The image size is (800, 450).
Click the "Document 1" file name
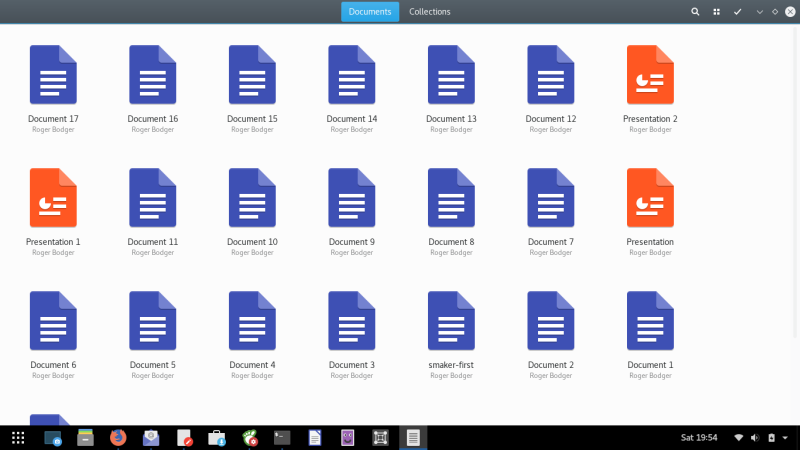pos(650,365)
